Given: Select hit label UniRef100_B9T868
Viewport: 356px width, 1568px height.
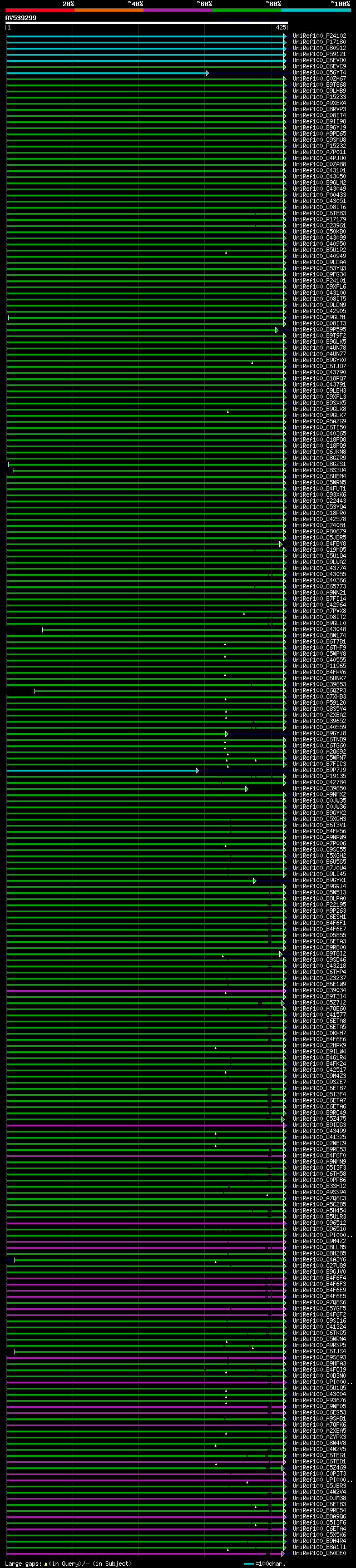Looking at the screenshot, I should 319,85.
